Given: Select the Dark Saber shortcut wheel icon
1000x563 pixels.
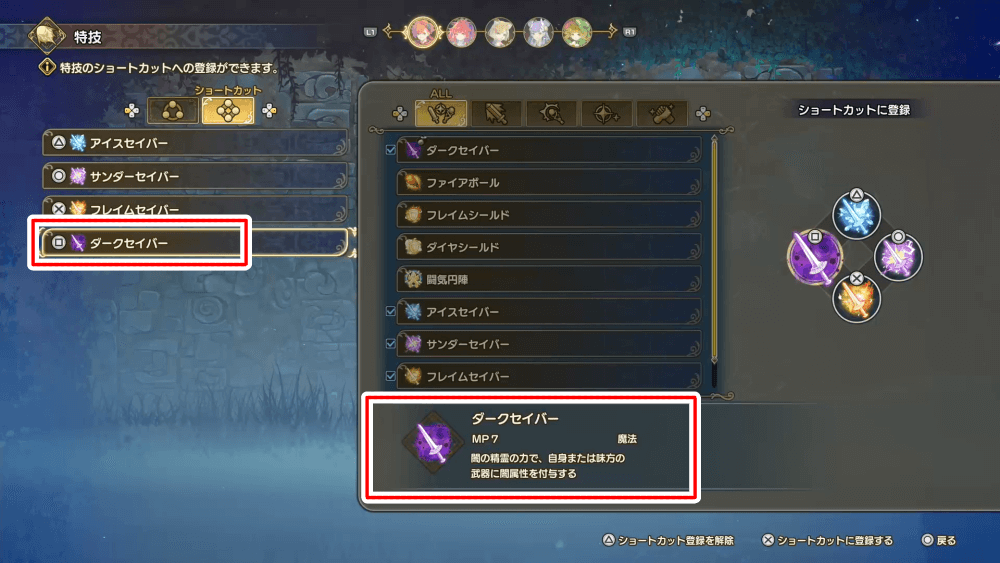Looking at the screenshot, I should 814,257.
